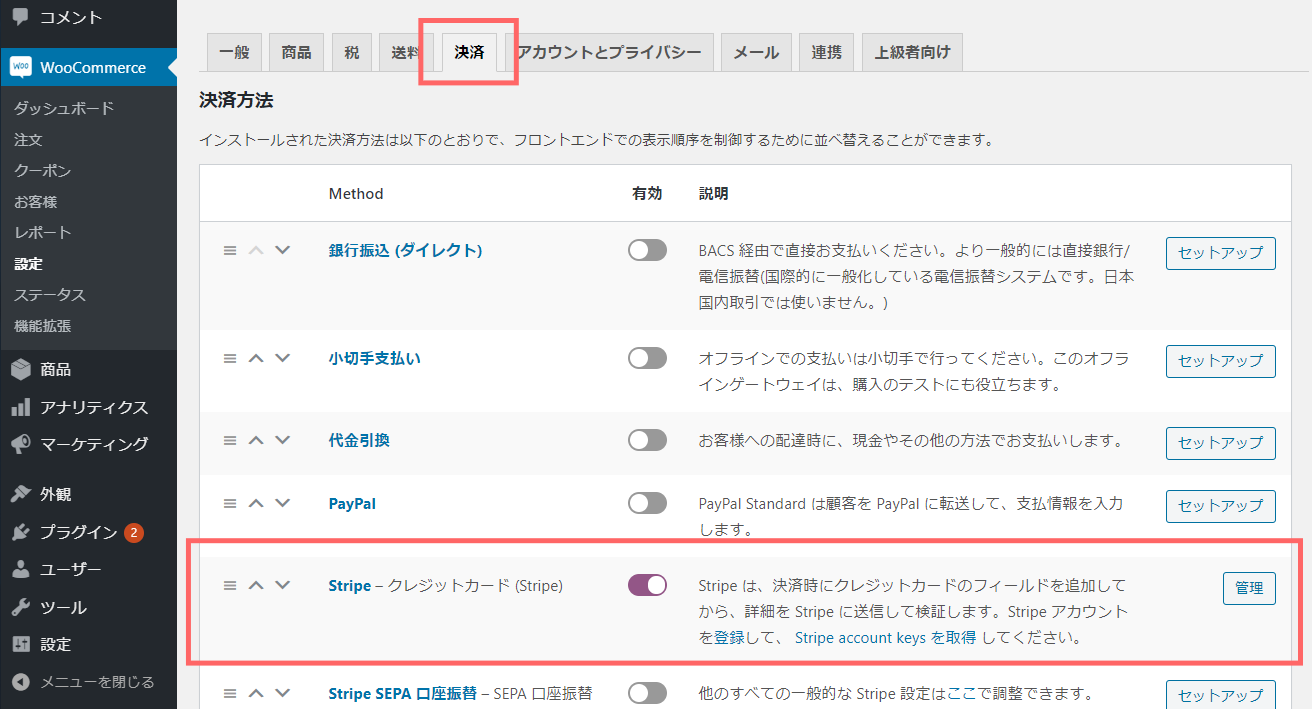Move 小切手支払い down with its down arrow
This screenshot has width=1312, height=709.
[282, 358]
